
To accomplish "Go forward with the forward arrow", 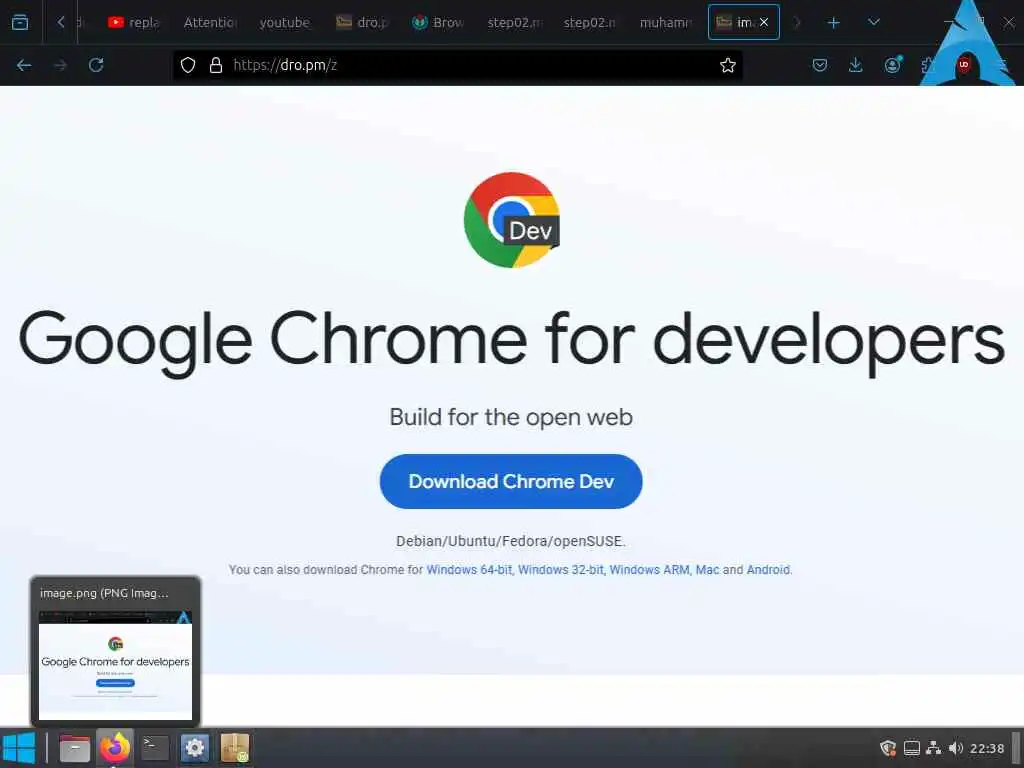I will tap(60, 65).
